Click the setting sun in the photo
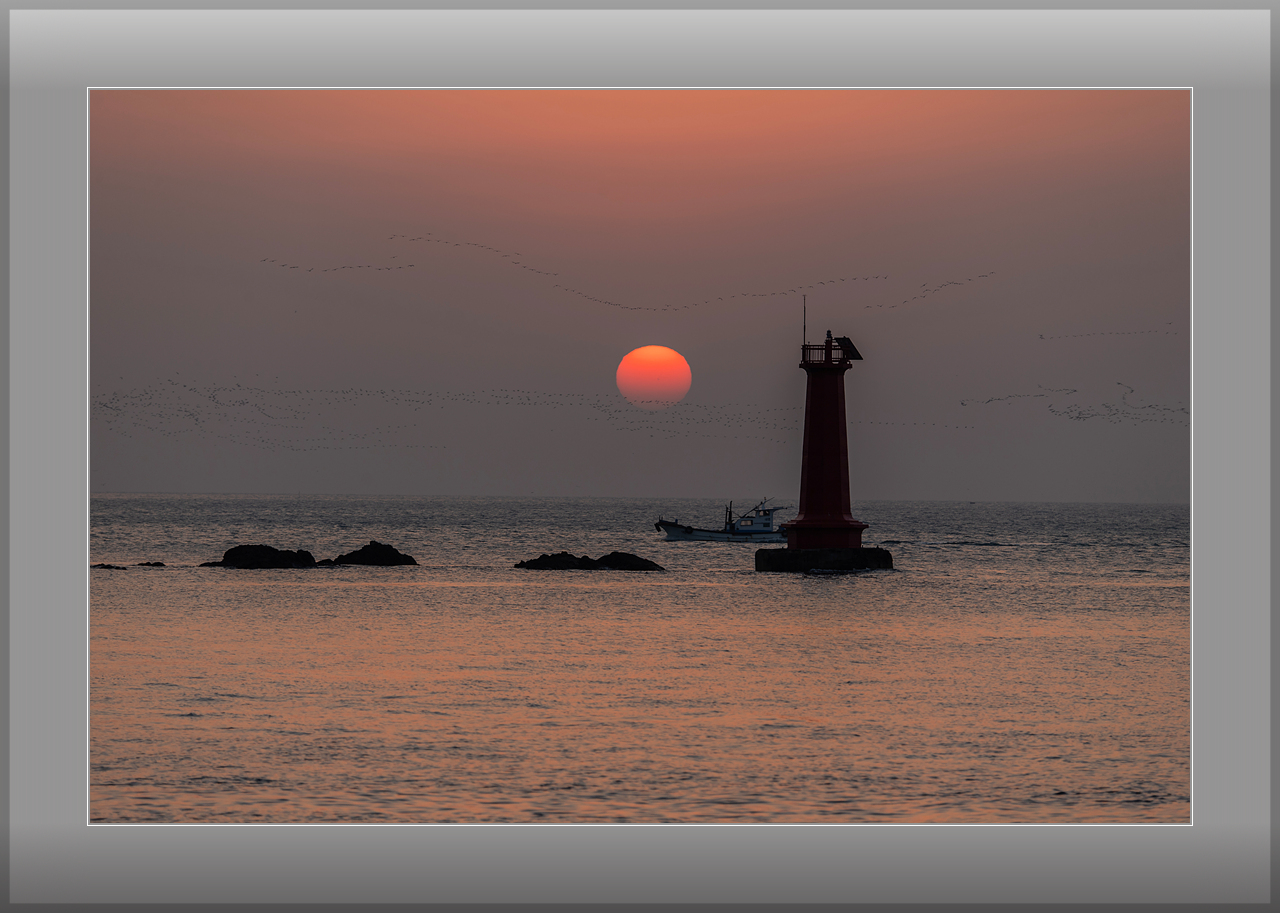Screen dimensions: 1280x913 pyautogui.click(x=654, y=376)
